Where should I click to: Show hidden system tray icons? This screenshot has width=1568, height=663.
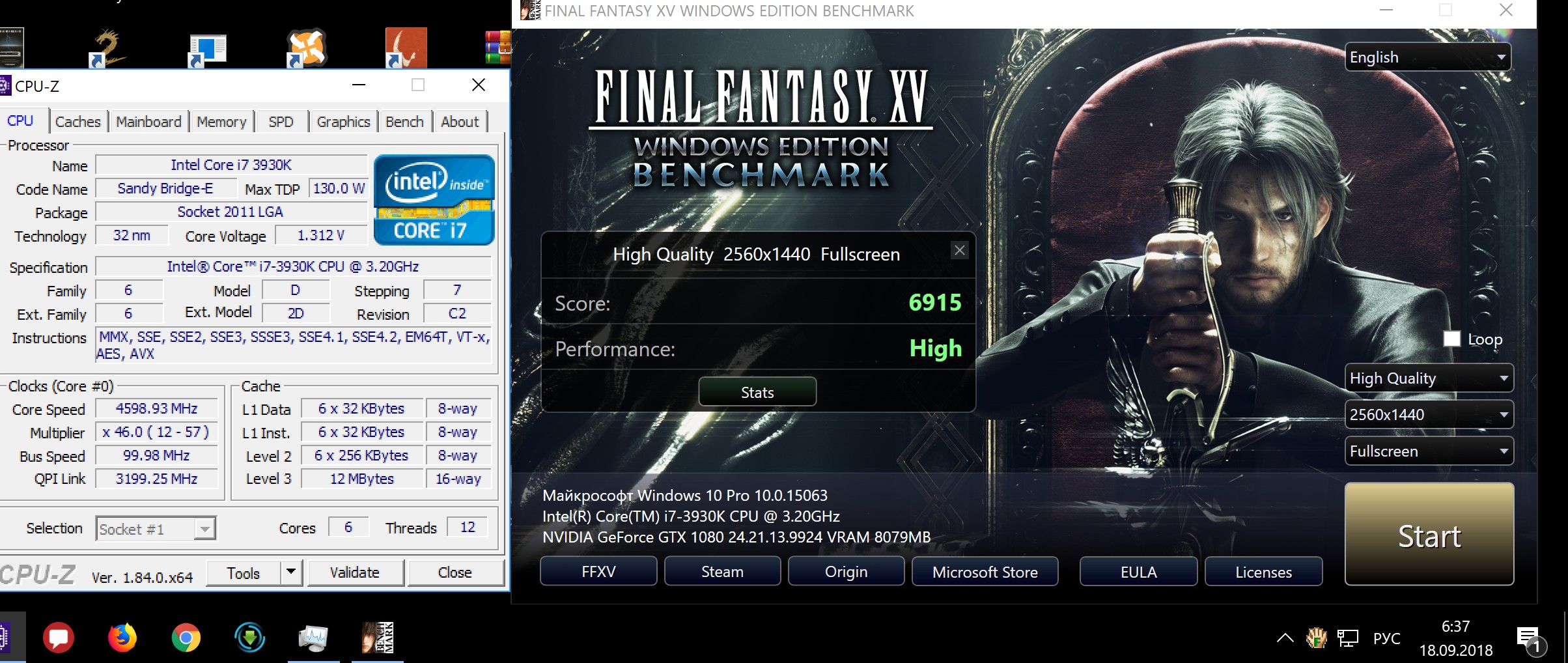pyautogui.click(x=1285, y=638)
